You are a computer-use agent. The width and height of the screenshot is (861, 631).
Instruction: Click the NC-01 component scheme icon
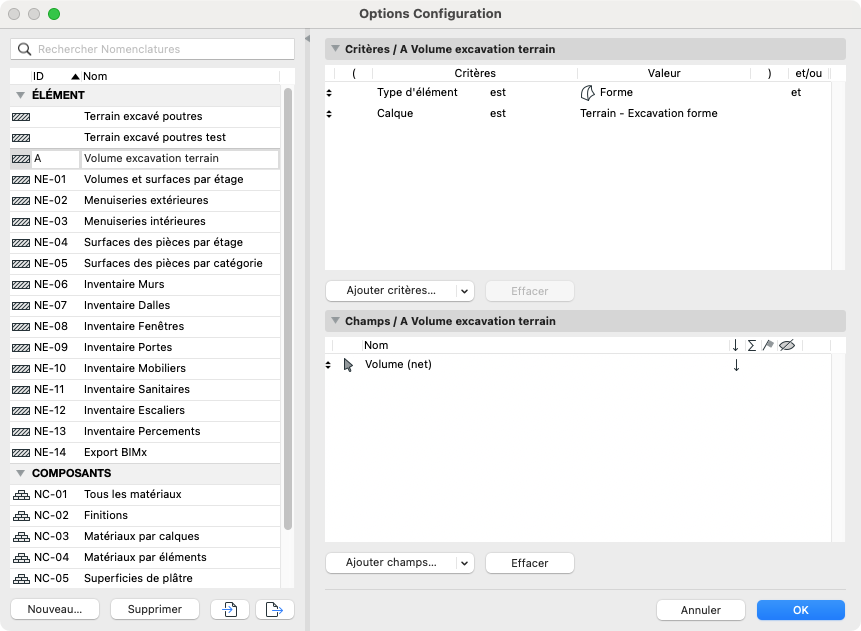(x=21, y=495)
